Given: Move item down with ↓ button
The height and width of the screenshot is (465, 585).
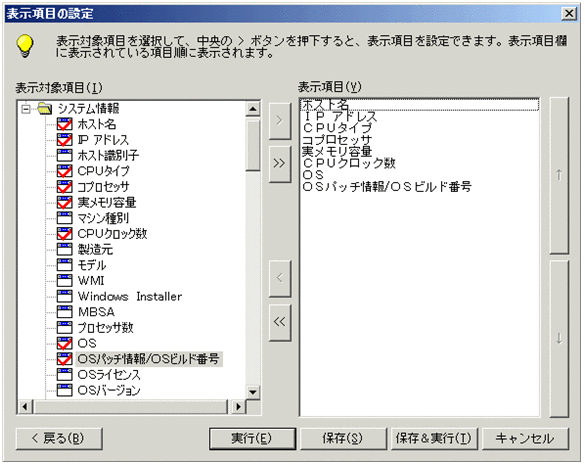Looking at the screenshot, I should pyautogui.click(x=559, y=339).
